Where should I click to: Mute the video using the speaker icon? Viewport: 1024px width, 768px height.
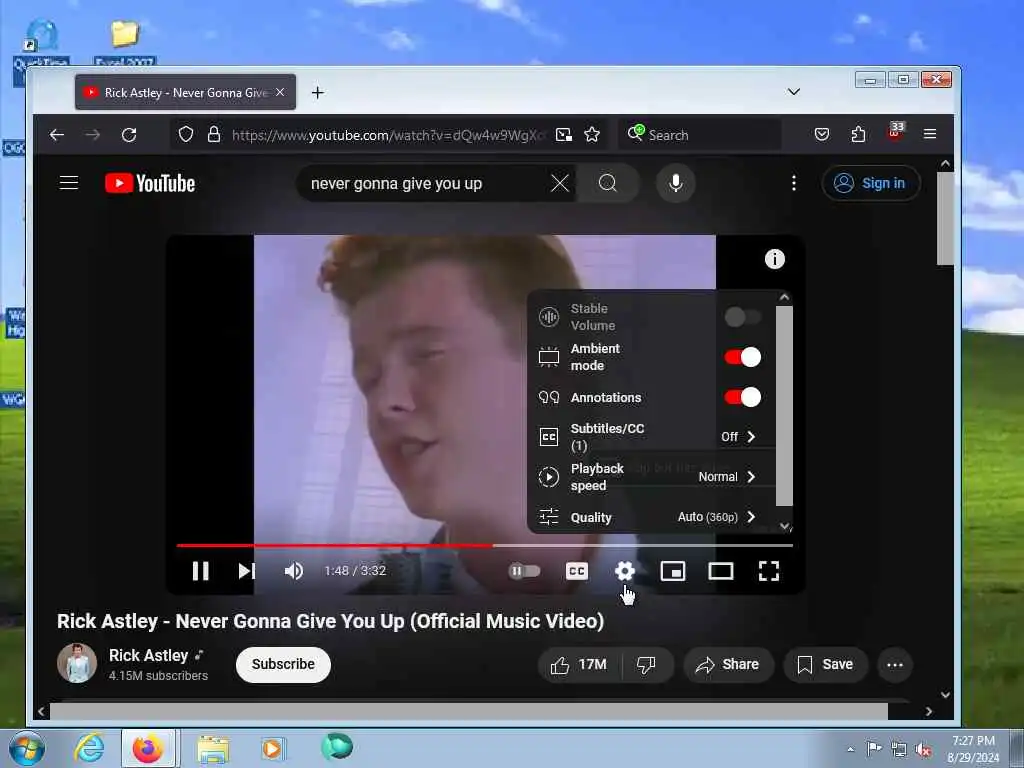(x=294, y=571)
